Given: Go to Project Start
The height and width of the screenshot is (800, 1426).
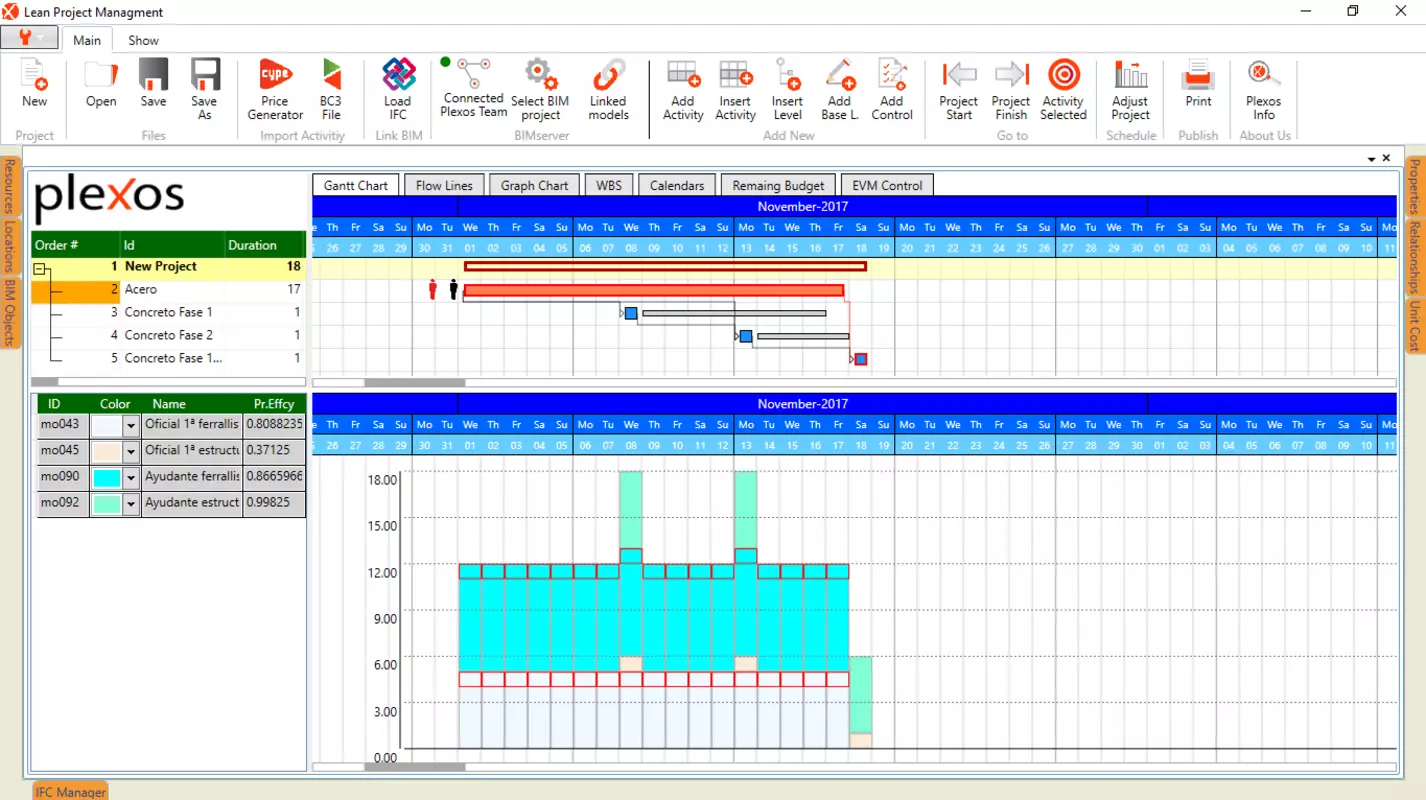Looking at the screenshot, I should coord(959,90).
